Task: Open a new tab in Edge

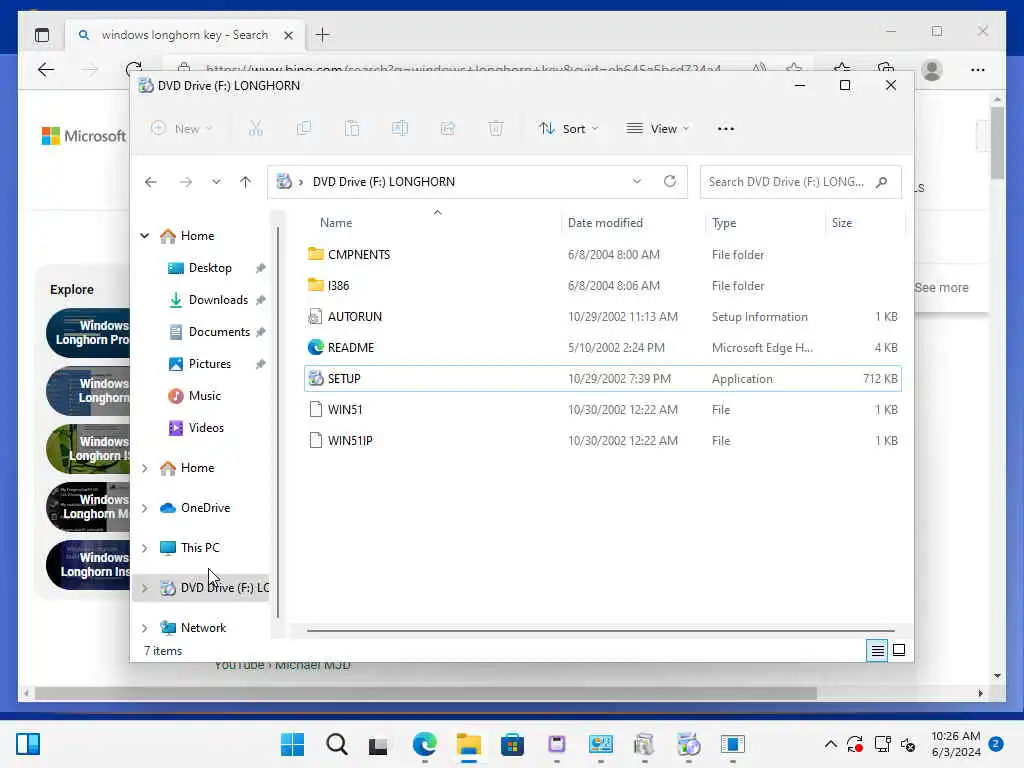Action: pos(323,35)
